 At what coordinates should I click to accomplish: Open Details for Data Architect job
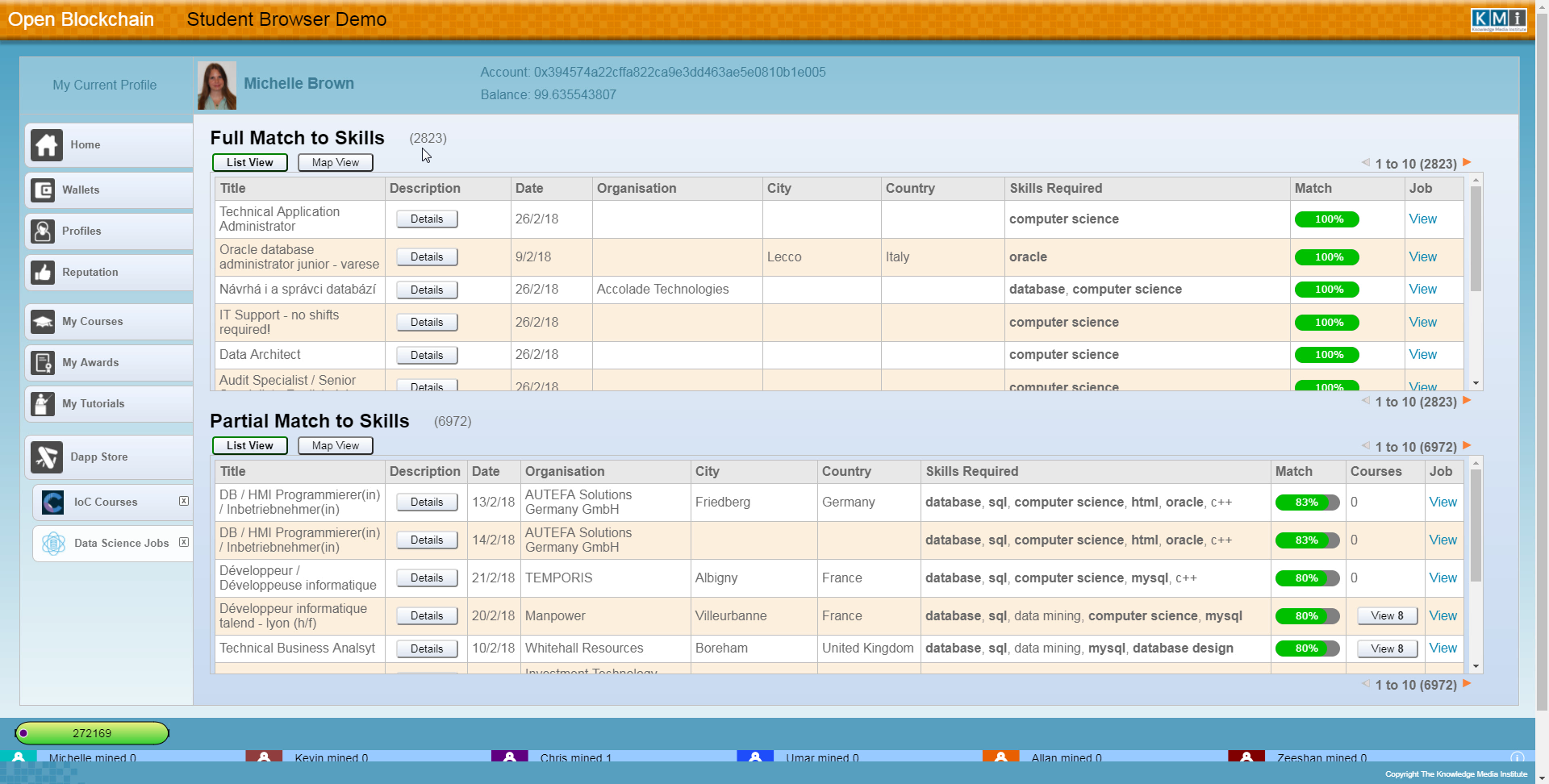[x=427, y=355]
